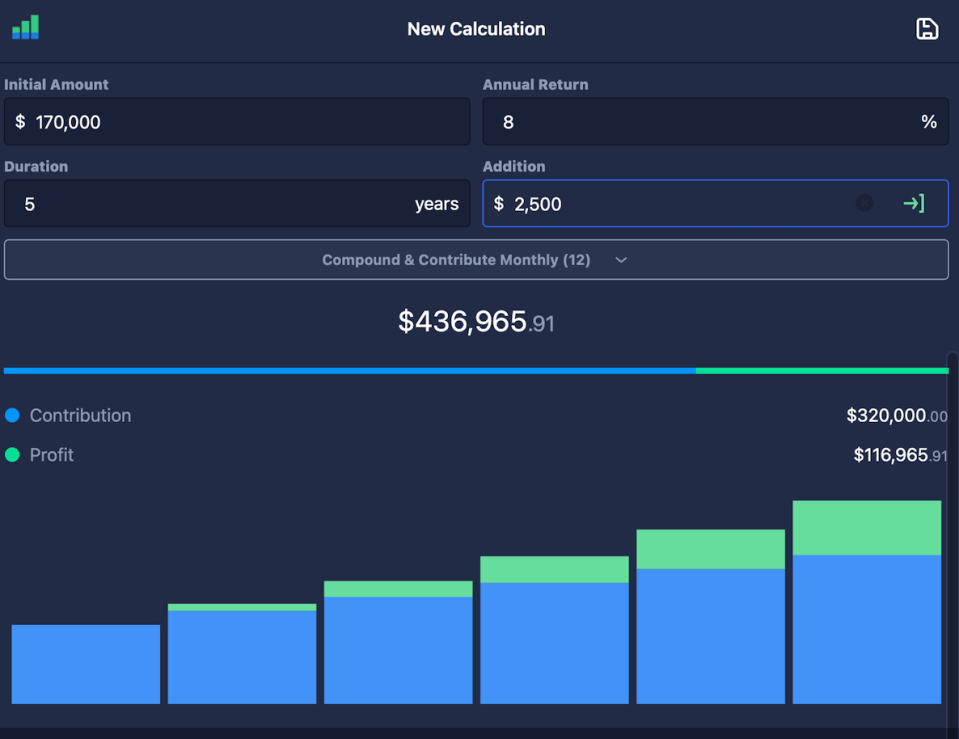Image resolution: width=959 pixels, height=739 pixels.
Task: Select the Contribution legend label
Action: pyautogui.click(x=80, y=415)
